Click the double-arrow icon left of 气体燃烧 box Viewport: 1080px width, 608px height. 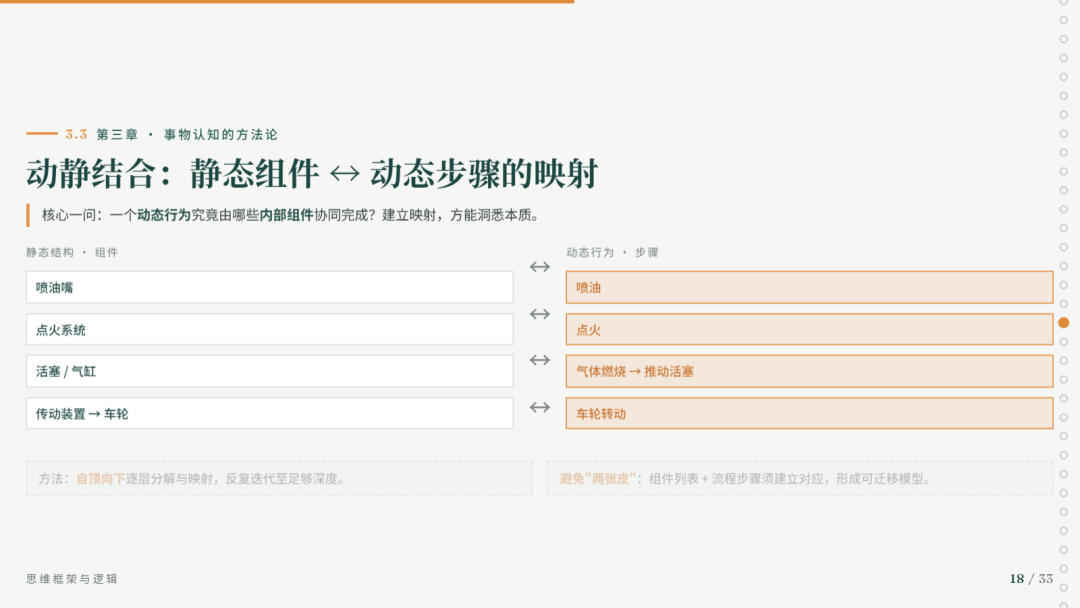(539, 360)
